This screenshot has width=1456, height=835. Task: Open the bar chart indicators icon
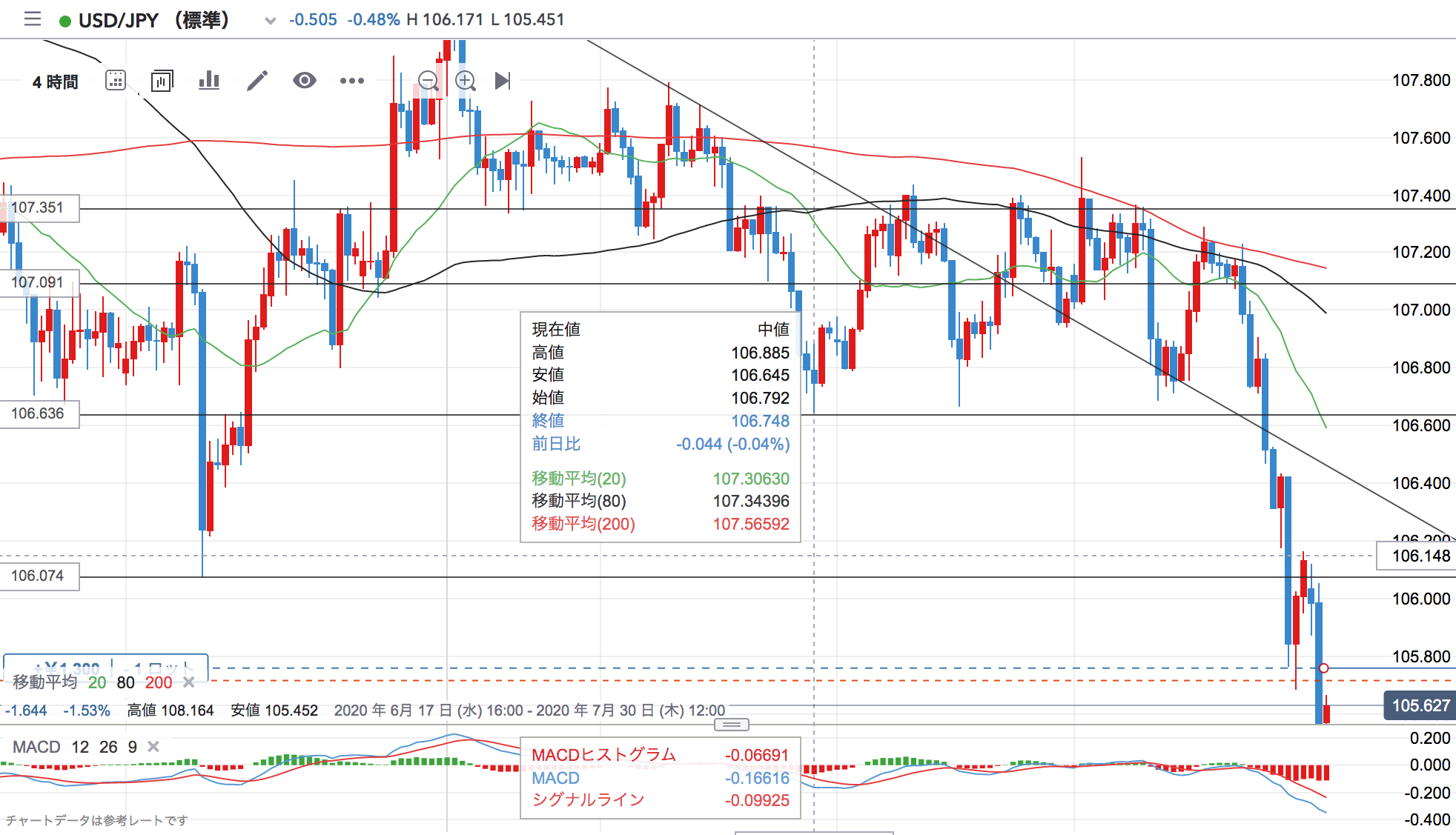(x=209, y=80)
